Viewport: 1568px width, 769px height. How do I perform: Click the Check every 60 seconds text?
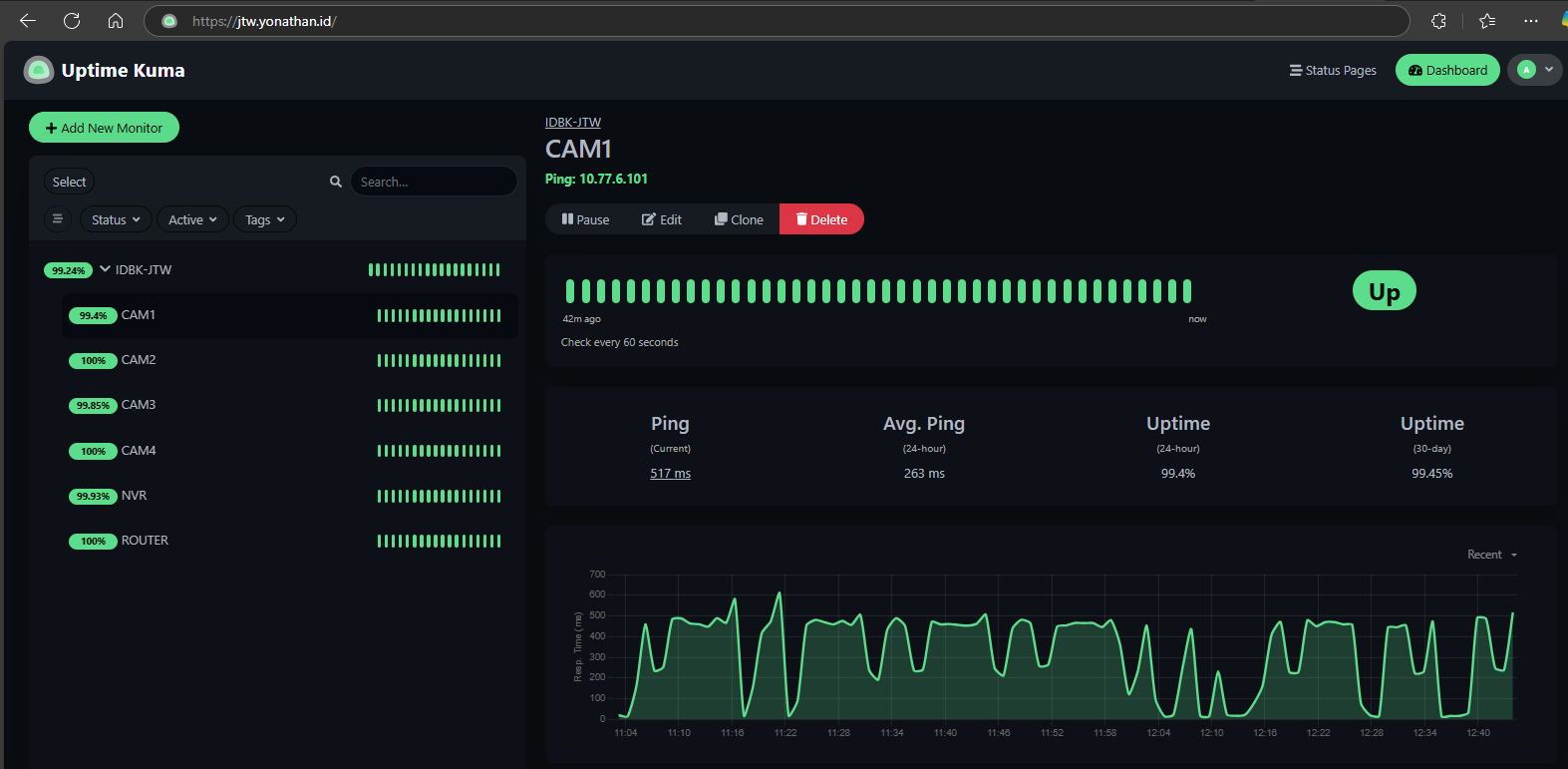coord(619,342)
